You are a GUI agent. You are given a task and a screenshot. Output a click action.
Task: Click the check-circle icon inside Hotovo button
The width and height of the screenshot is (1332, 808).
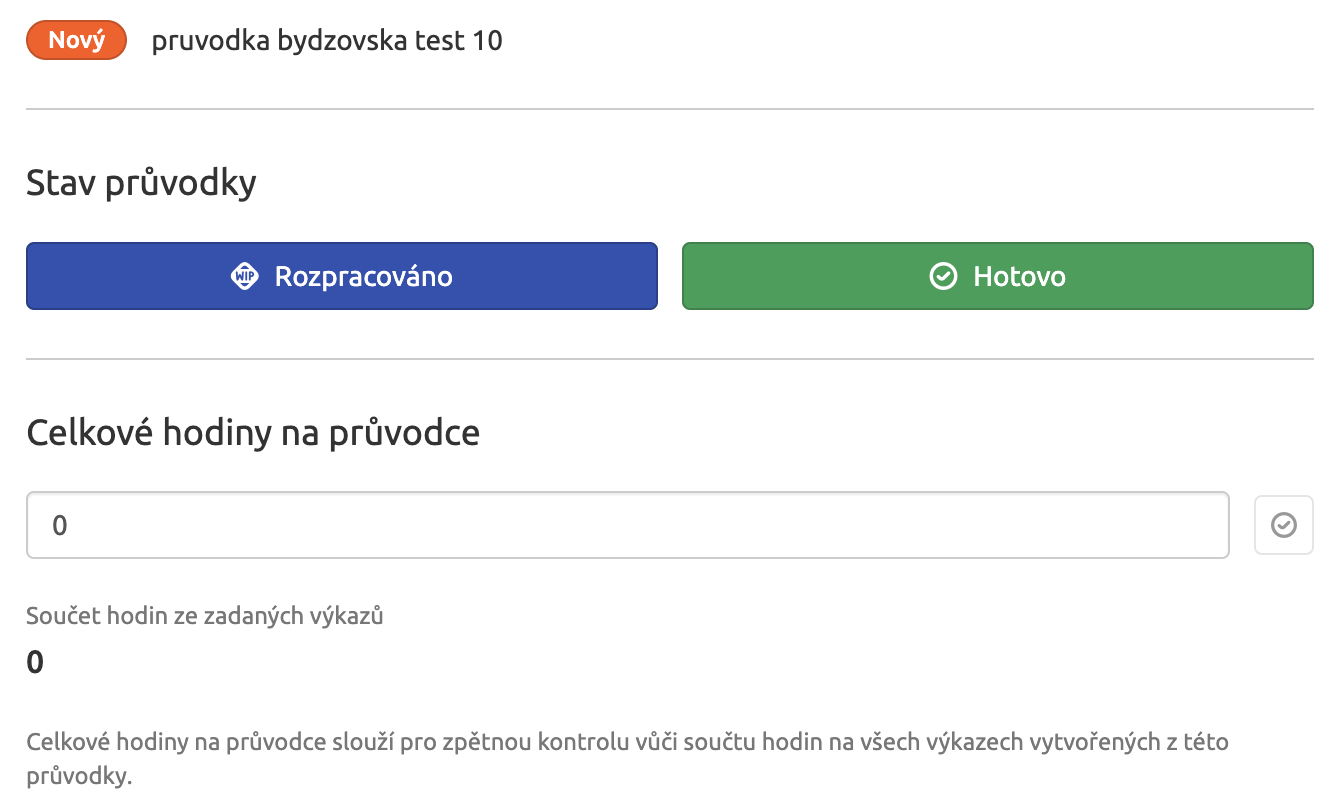pos(943,276)
